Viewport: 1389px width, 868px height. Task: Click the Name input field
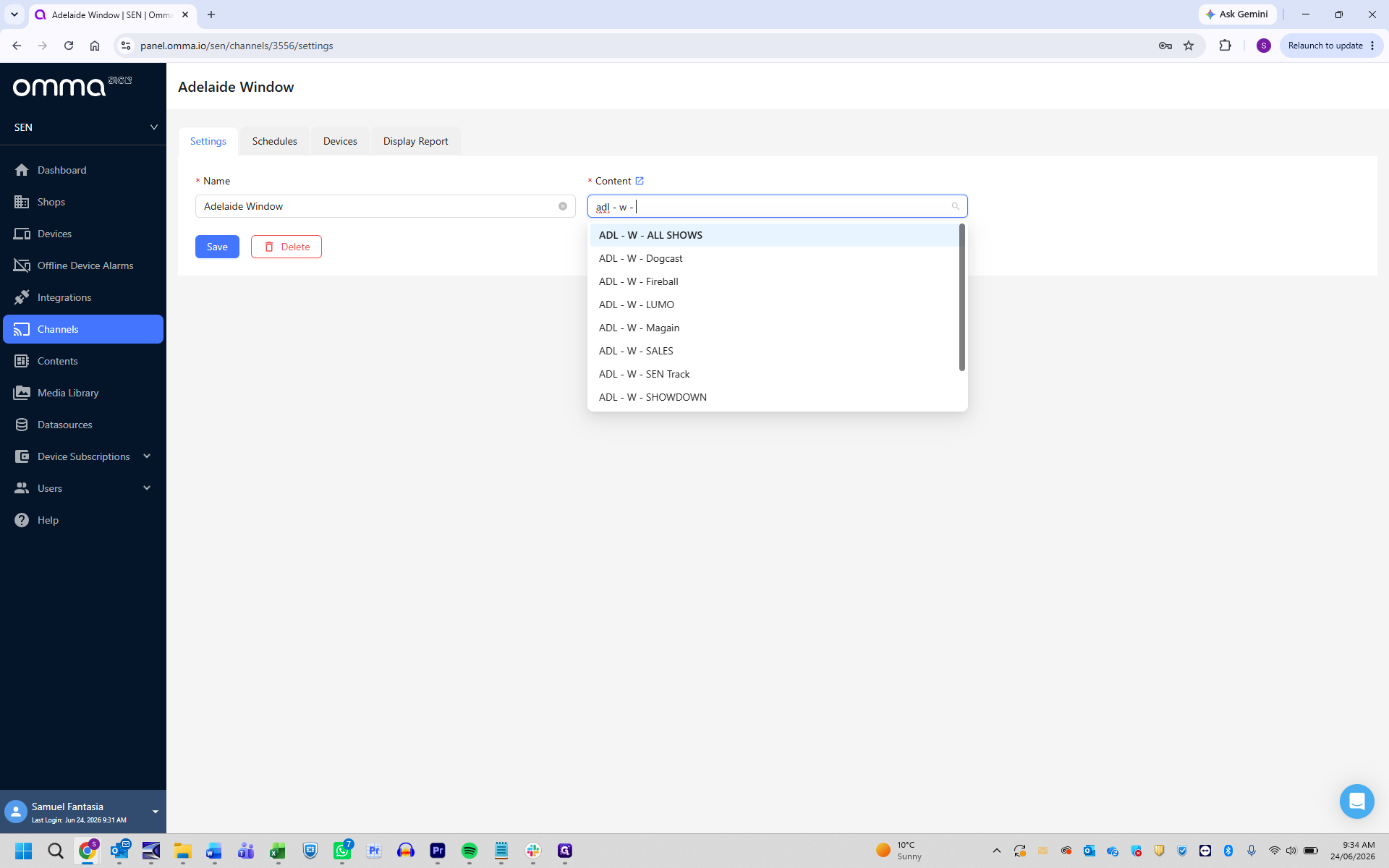[x=385, y=206]
